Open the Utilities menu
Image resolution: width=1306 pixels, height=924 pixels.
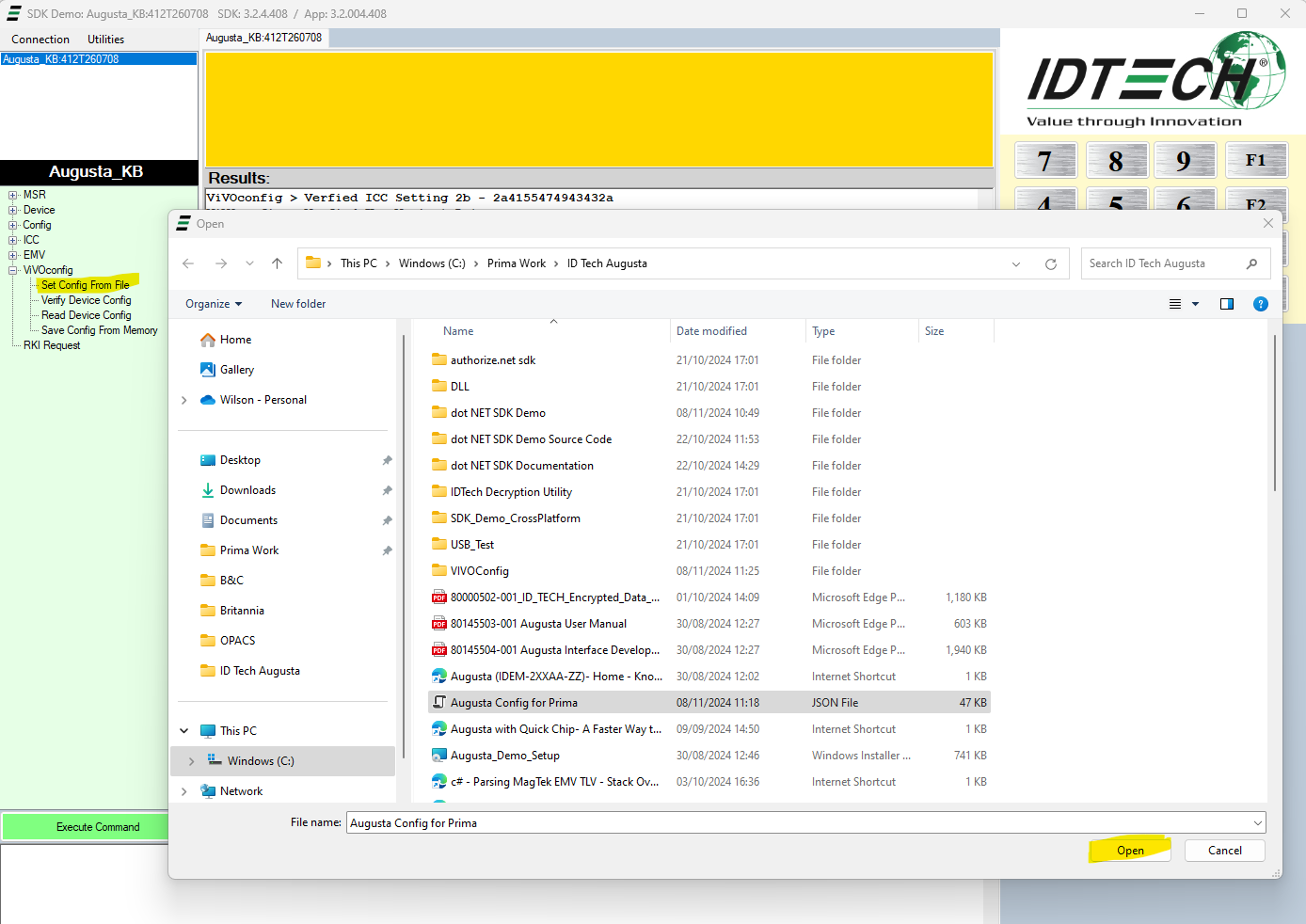pyautogui.click(x=105, y=40)
